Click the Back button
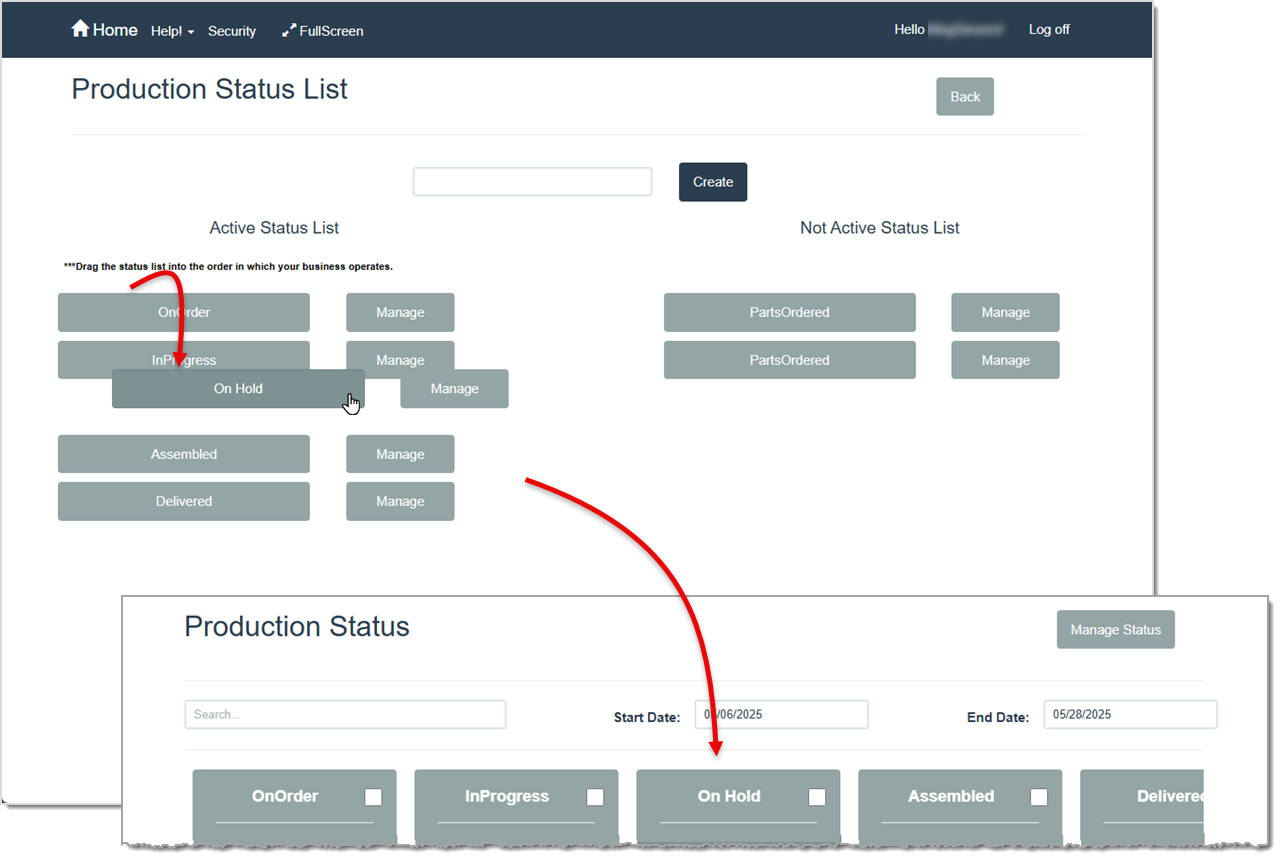This screenshot has width=1280, height=861. click(x=963, y=96)
